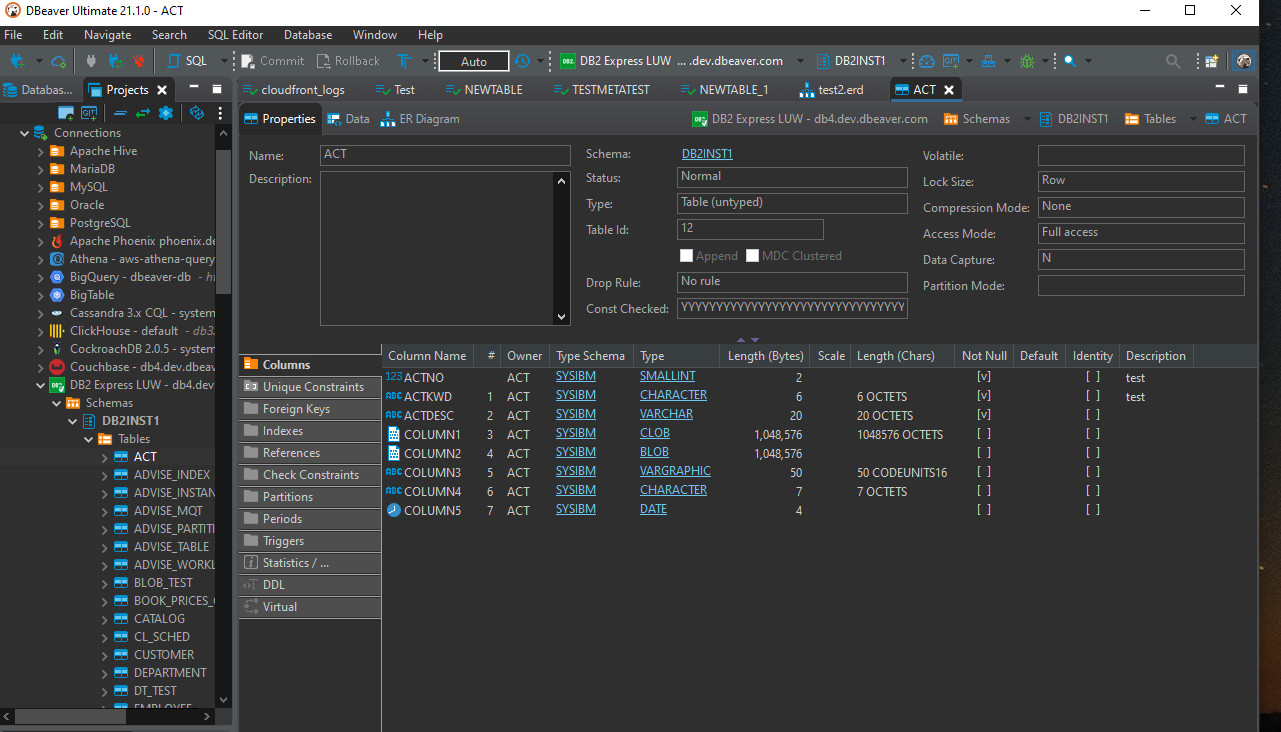Click the green debug bug icon
1281x732 pixels.
(1027, 61)
